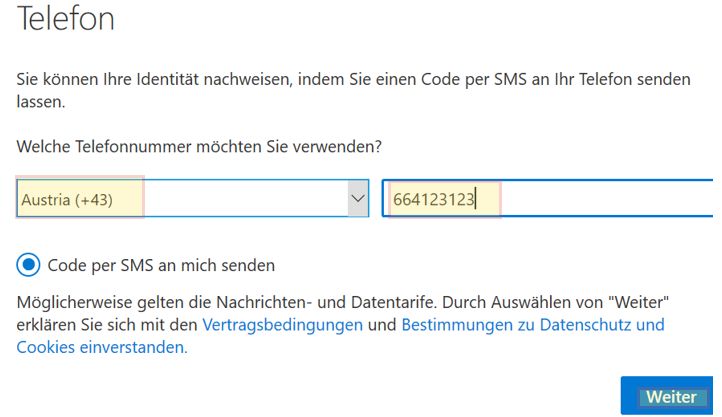Click the entered number 664123123

[x=433, y=200]
